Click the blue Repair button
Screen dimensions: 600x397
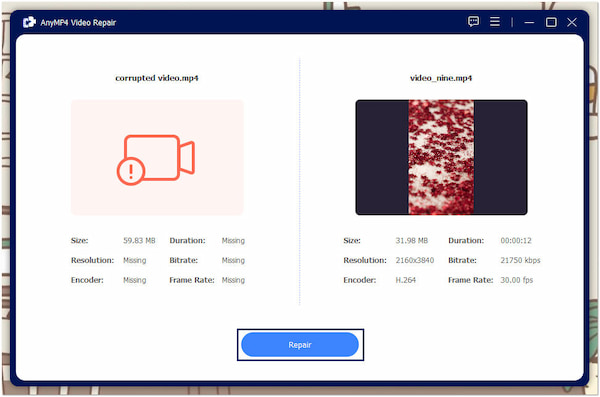point(300,345)
